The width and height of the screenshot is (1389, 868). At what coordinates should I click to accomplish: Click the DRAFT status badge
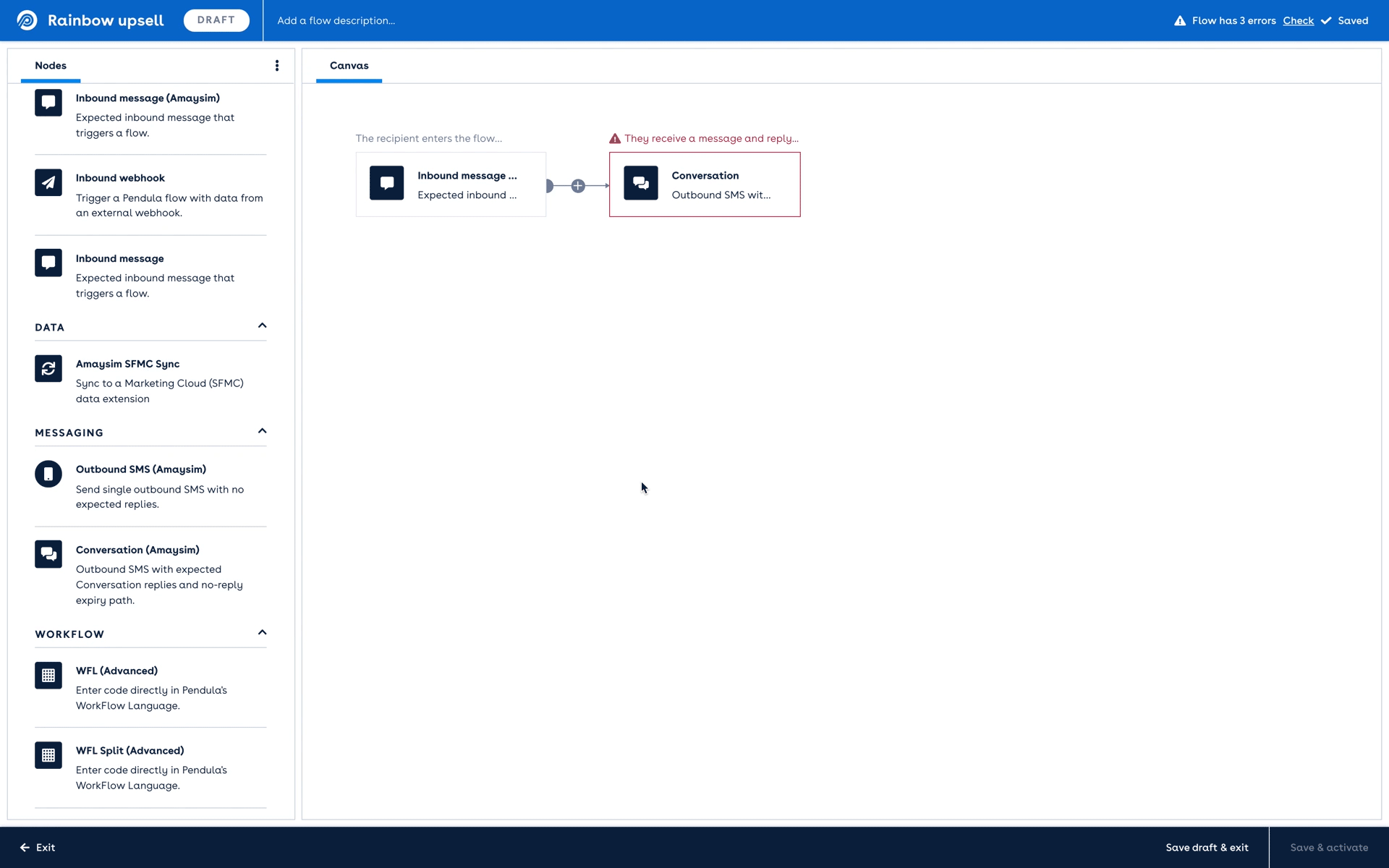pyautogui.click(x=216, y=20)
